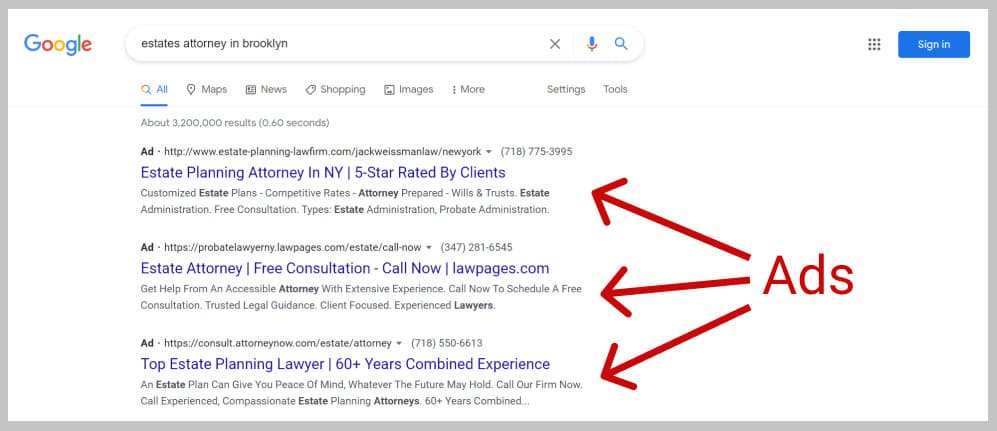Open the Google apps grid
This screenshot has height=431, width=997.
(874, 44)
